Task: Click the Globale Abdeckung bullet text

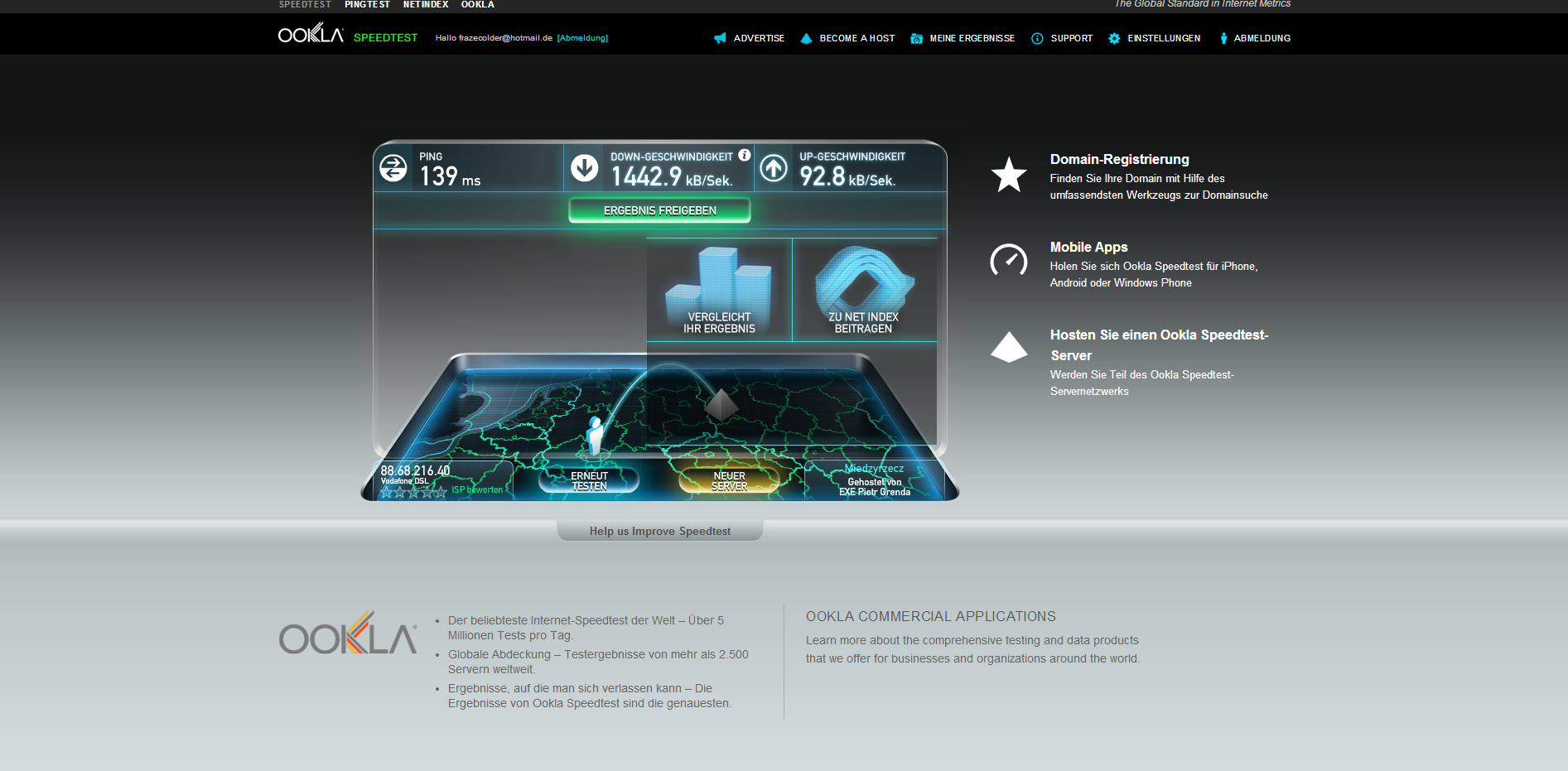Action: click(x=598, y=662)
